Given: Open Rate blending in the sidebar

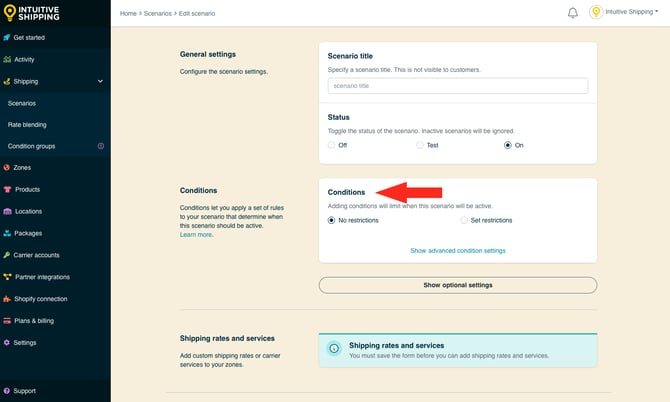Looking at the screenshot, I should pyautogui.click(x=27, y=124).
